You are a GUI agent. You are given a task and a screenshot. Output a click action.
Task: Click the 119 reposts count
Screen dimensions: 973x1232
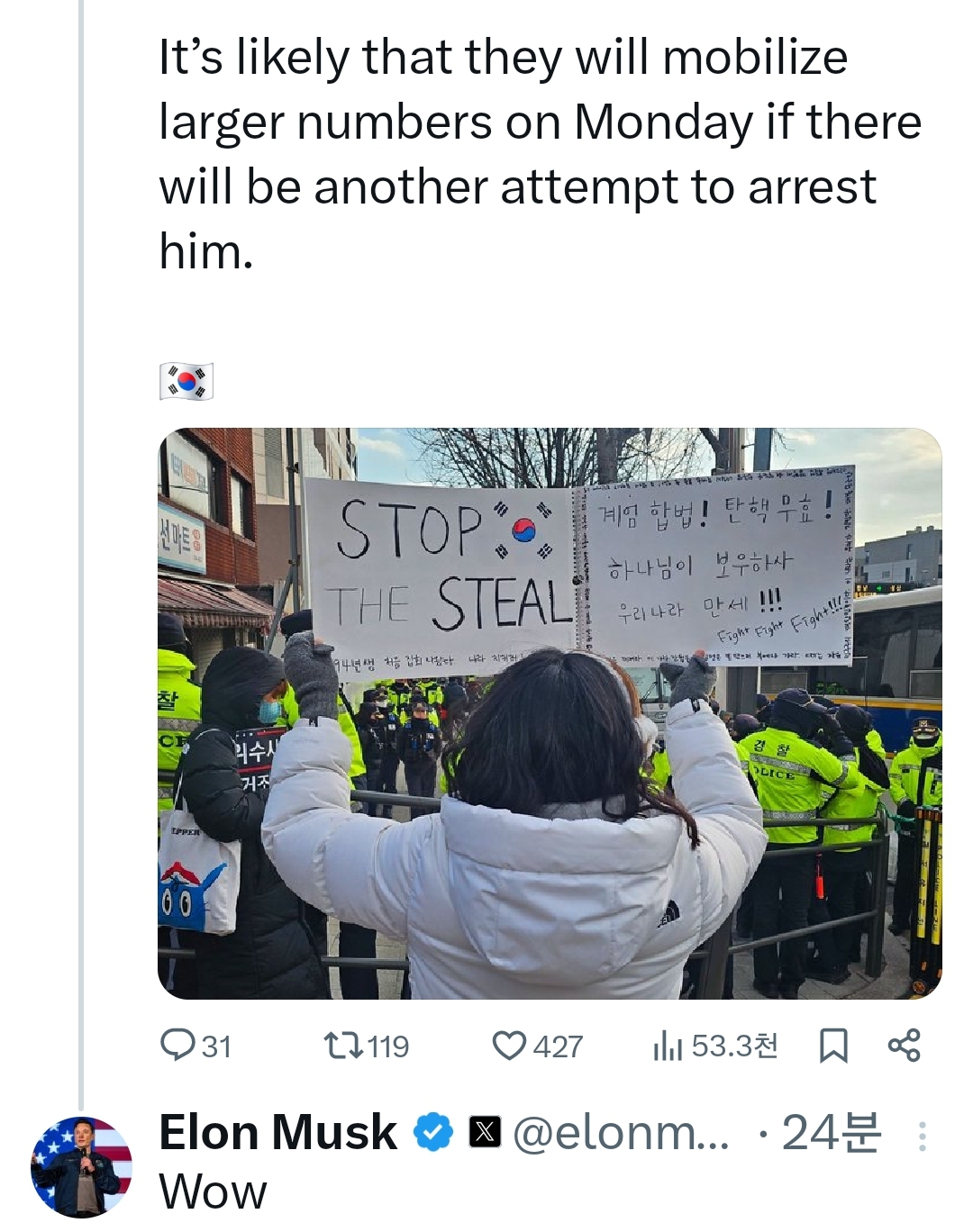click(388, 1046)
